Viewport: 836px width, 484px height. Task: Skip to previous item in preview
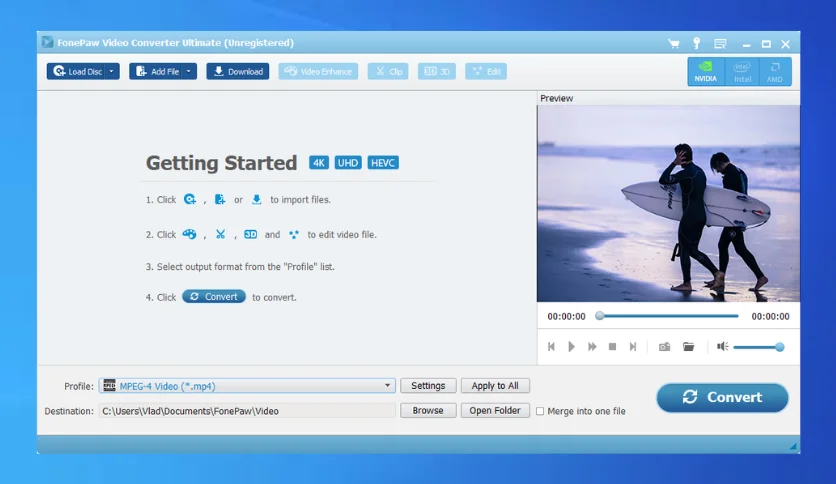(x=551, y=347)
